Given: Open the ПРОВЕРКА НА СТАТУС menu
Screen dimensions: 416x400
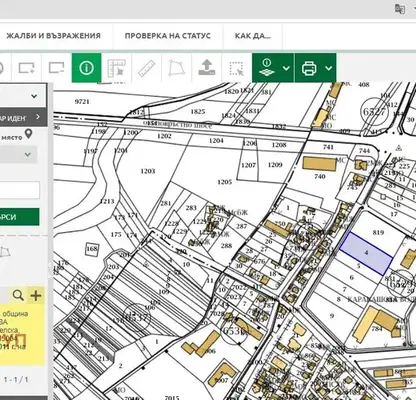Looking at the screenshot, I should tap(168, 36).
